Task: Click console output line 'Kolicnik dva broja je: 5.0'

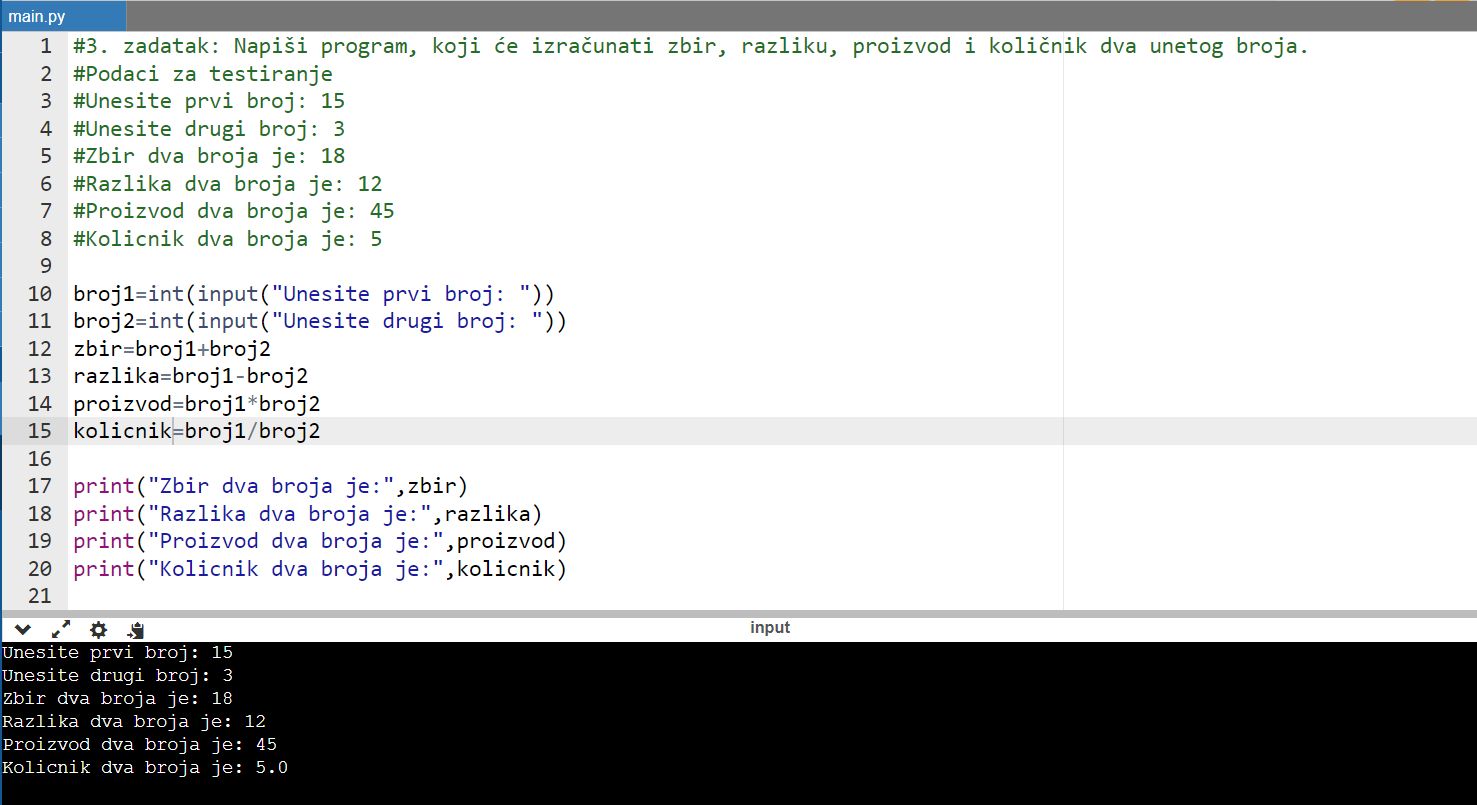Action: click(145, 768)
